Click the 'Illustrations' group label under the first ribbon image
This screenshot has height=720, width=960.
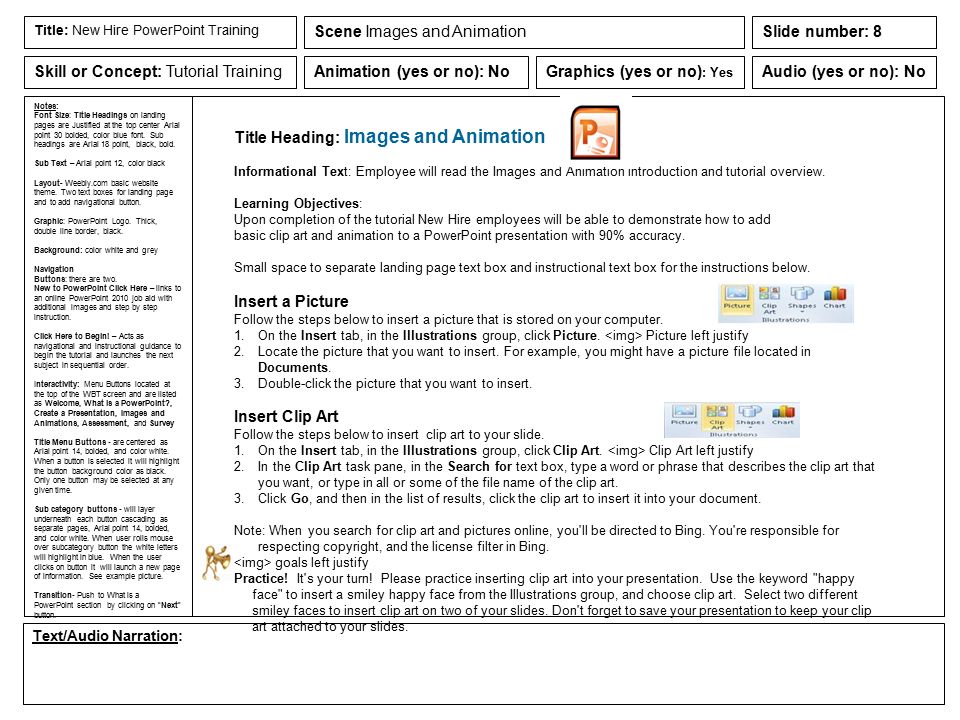click(x=786, y=320)
